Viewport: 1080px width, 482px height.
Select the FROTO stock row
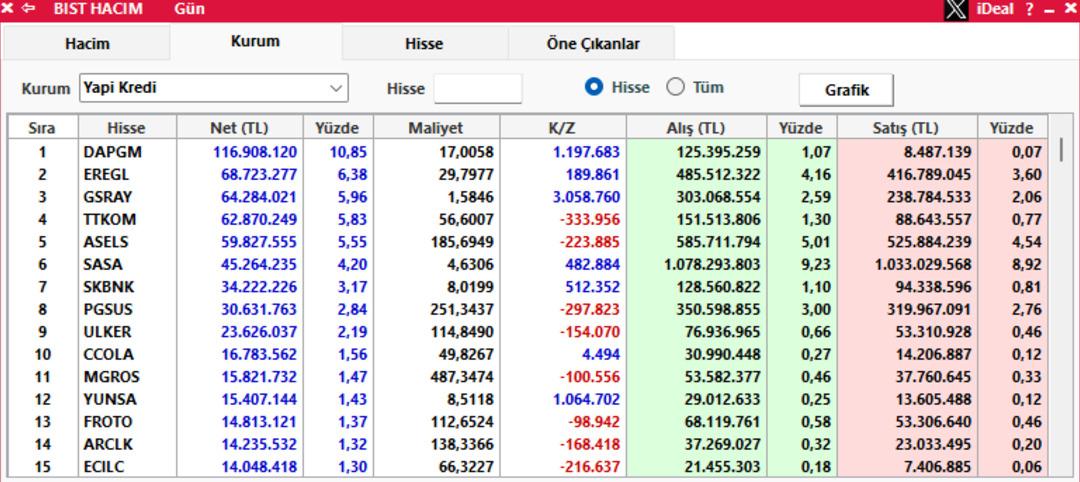coord(528,421)
